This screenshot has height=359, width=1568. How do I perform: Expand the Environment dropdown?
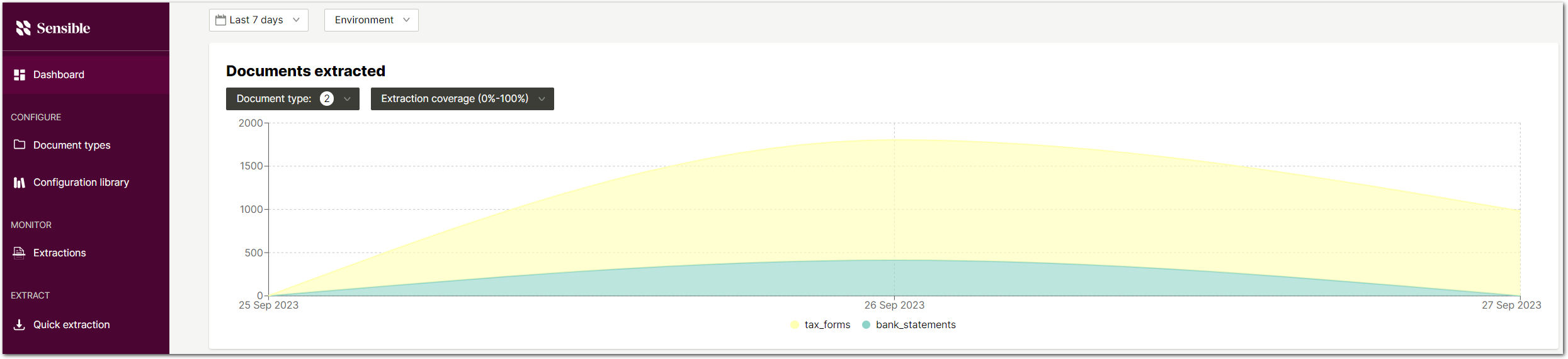pyautogui.click(x=372, y=20)
